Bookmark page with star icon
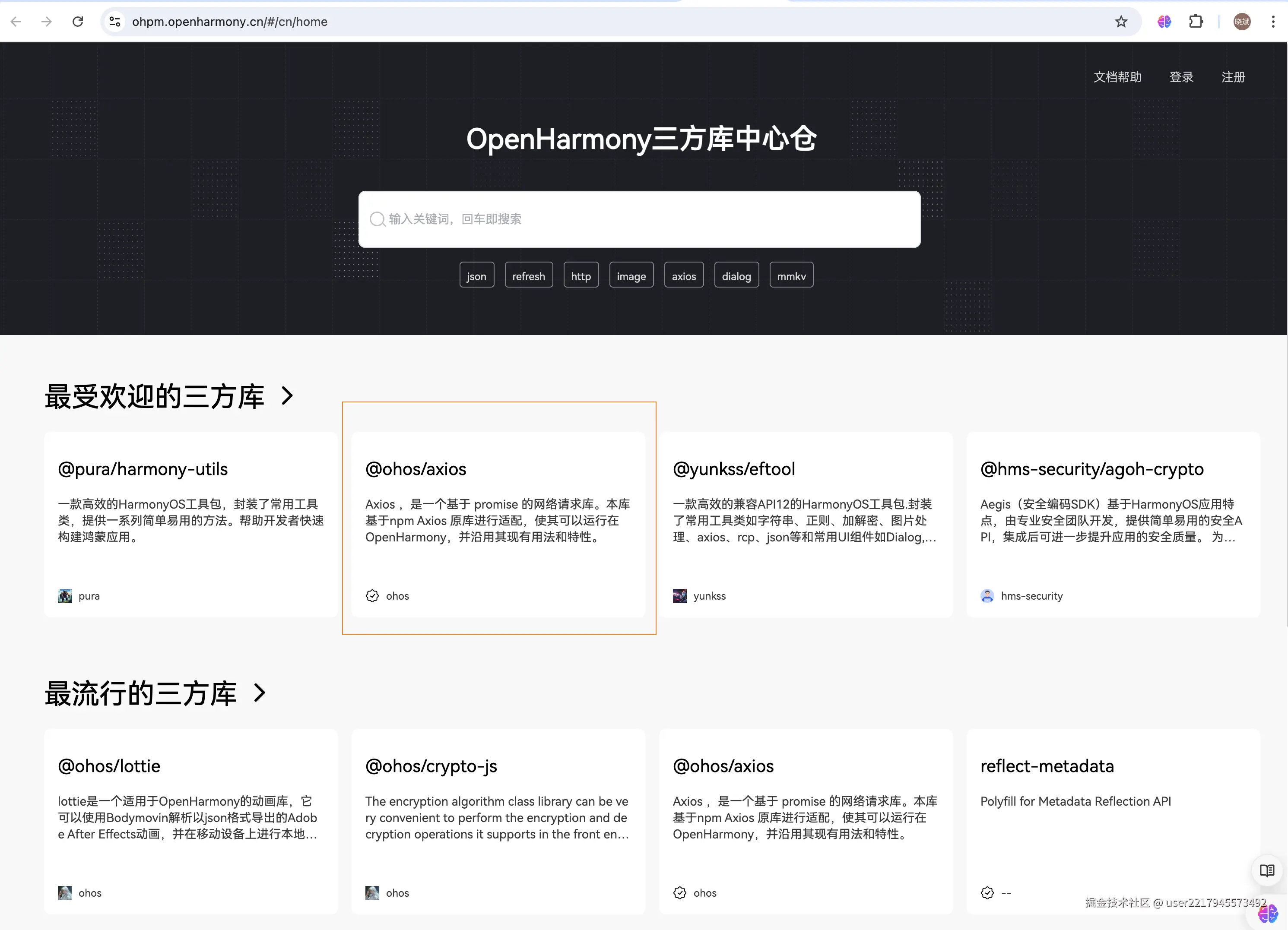 tap(1120, 22)
